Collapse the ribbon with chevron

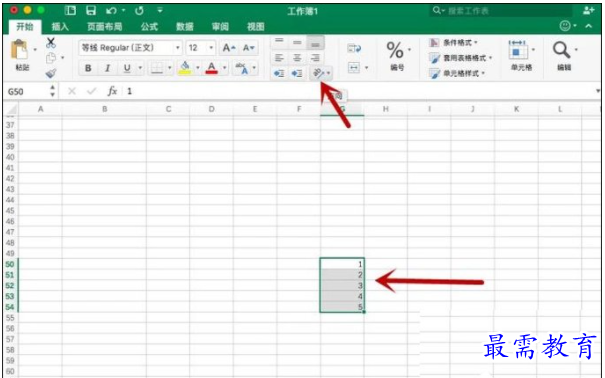tap(589, 26)
